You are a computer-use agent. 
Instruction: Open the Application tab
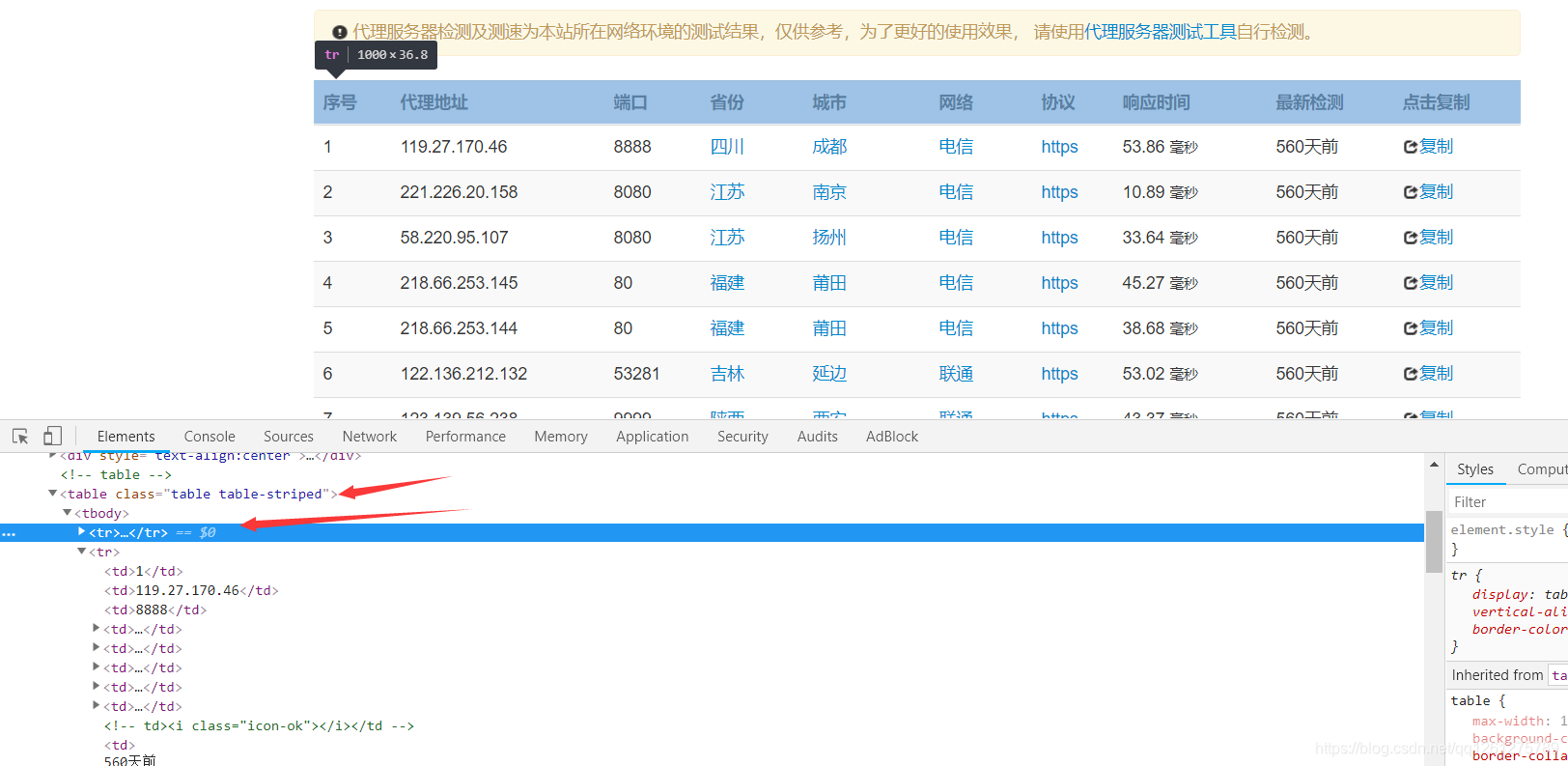(x=653, y=437)
